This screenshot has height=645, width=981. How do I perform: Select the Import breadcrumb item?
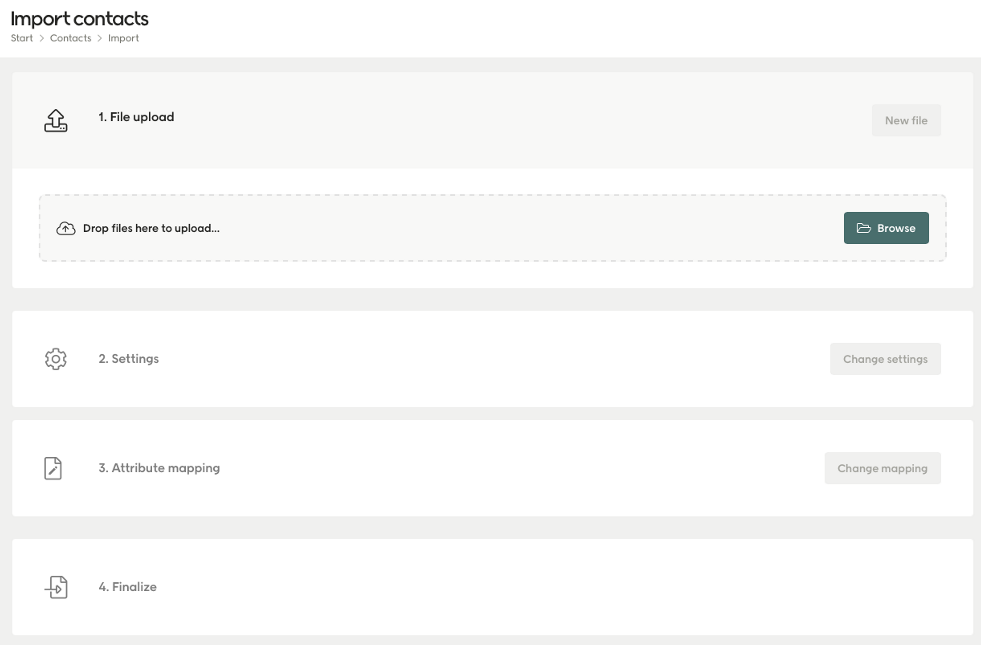coord(124,38)
